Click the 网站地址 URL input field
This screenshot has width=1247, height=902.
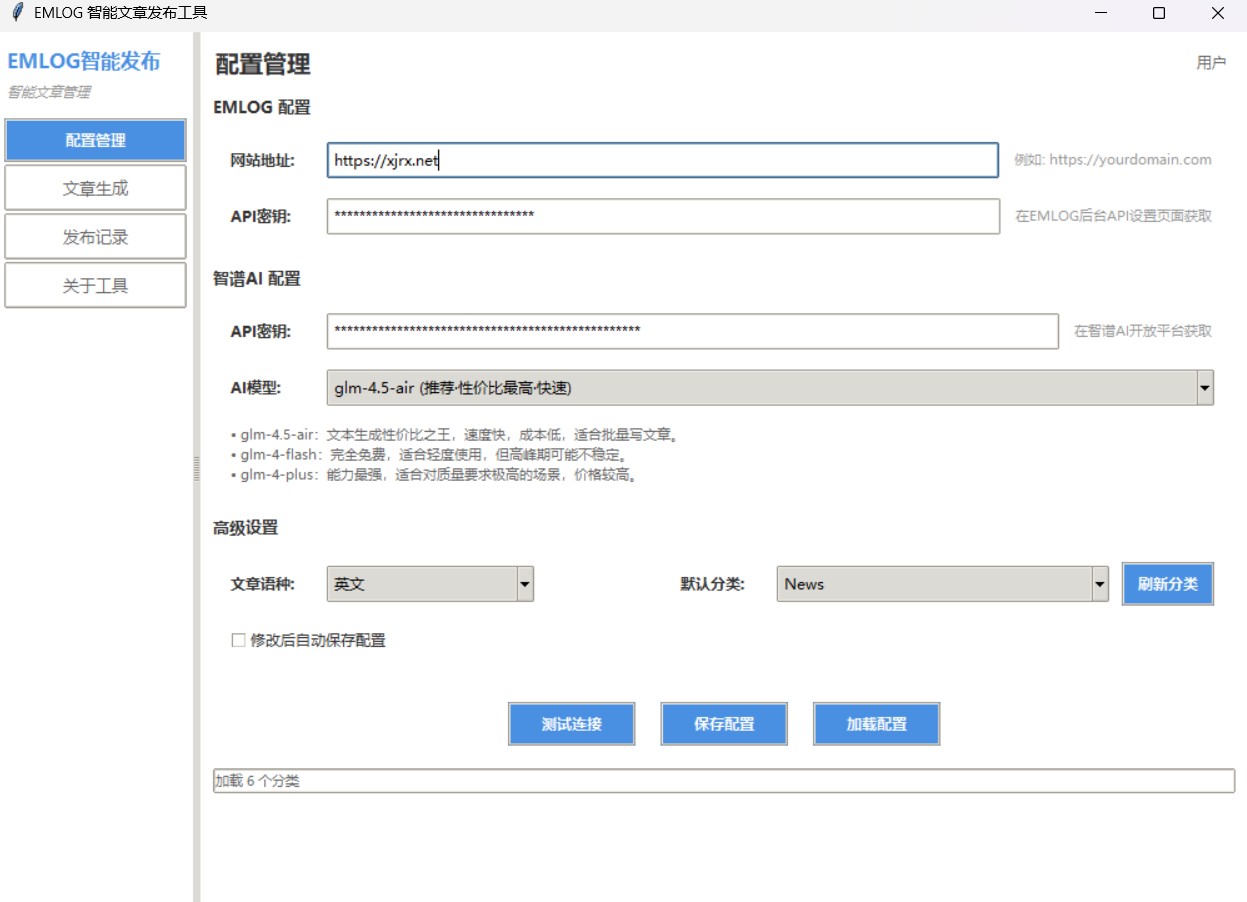[x=662, y=161]
